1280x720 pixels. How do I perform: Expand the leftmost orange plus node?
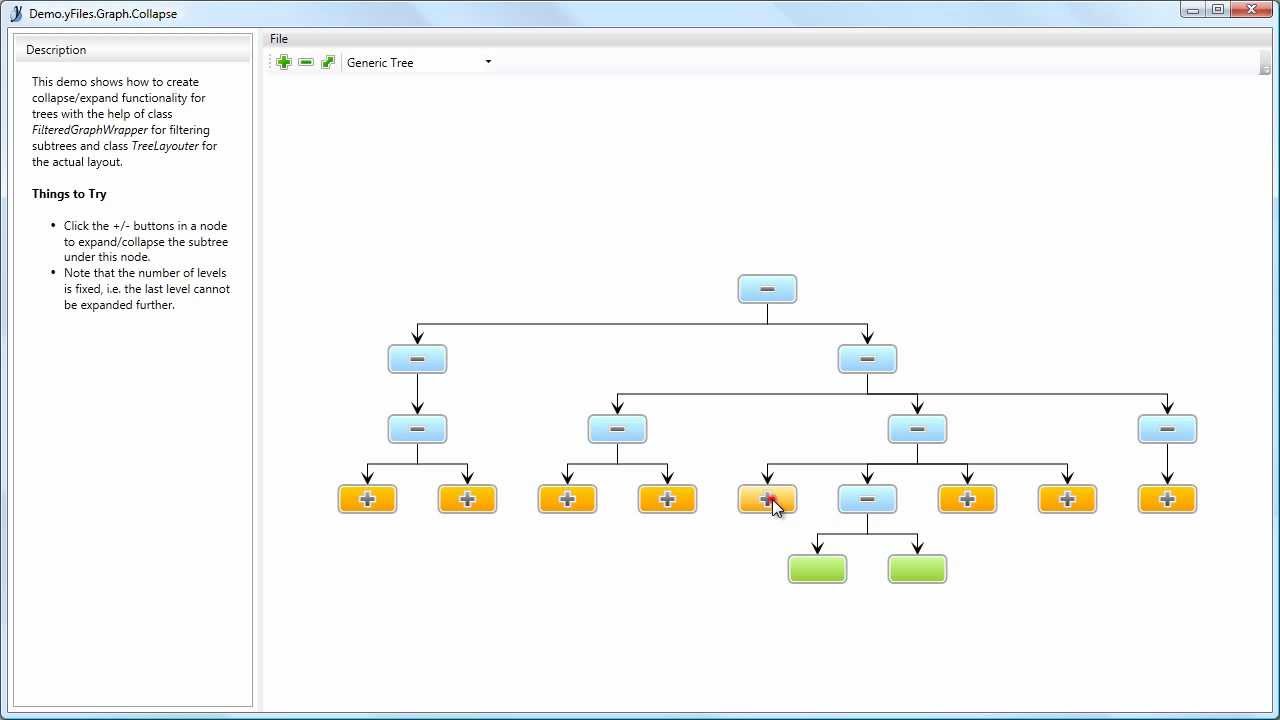367,499
